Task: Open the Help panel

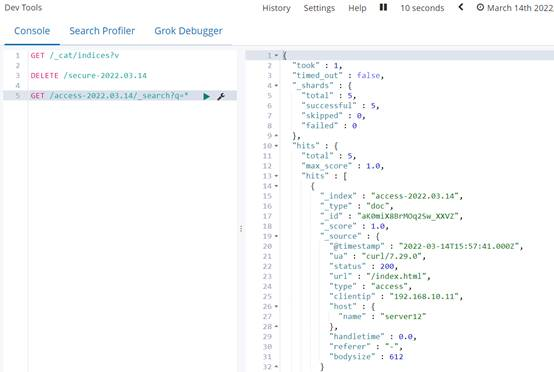Action: click(x=357, y=8)
